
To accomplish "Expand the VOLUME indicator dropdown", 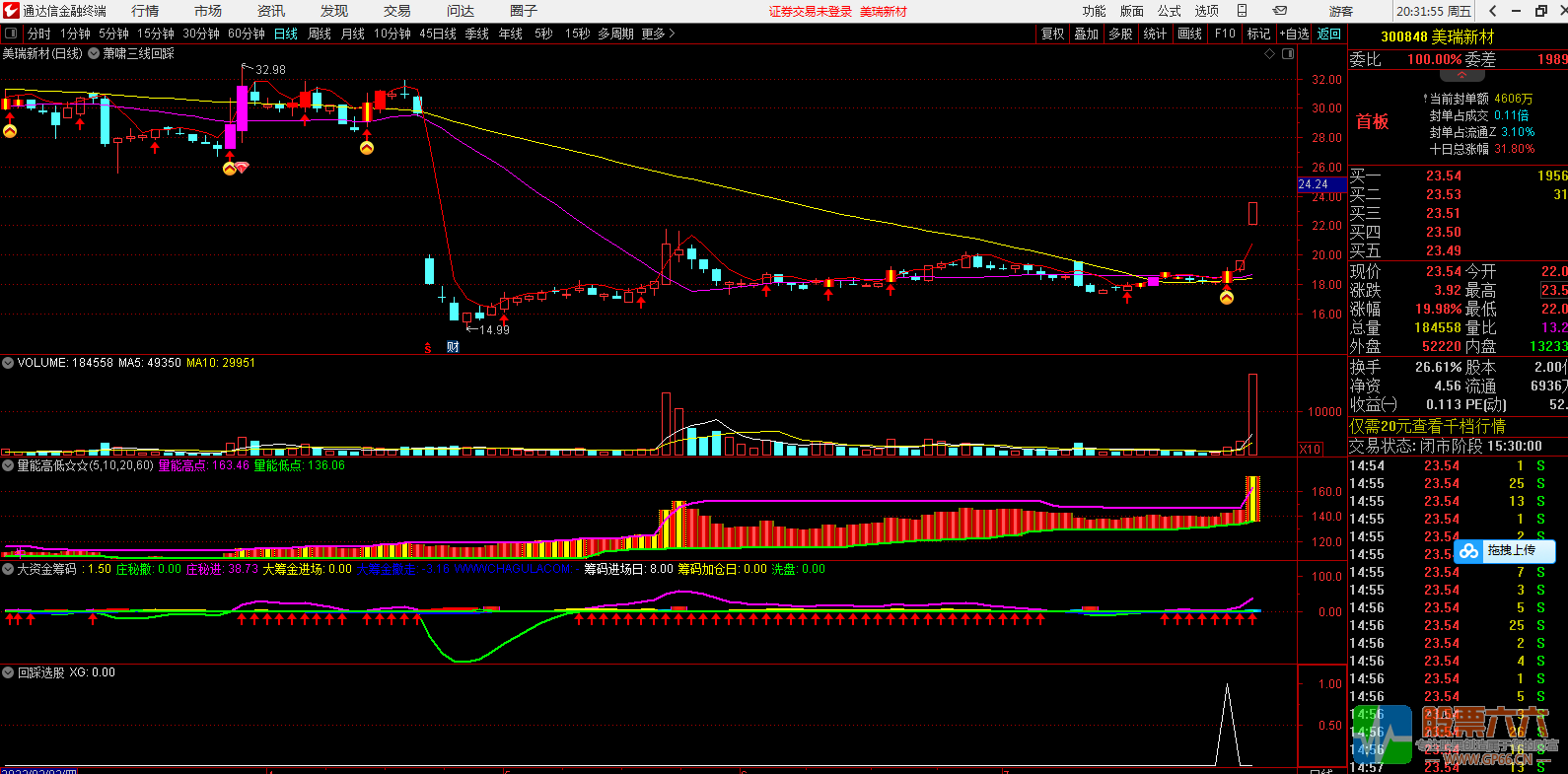I will pos(8,363).
